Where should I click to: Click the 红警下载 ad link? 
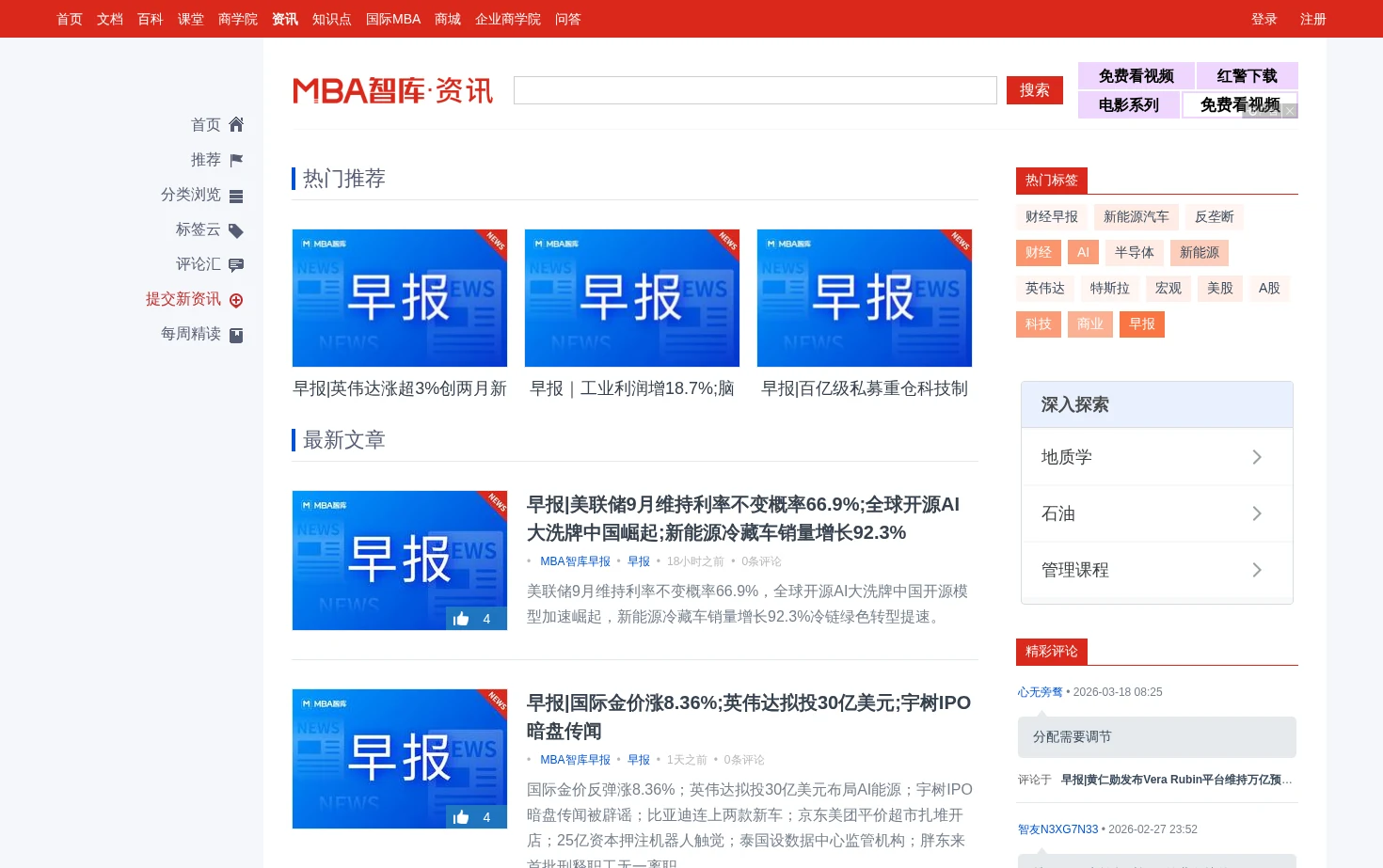[x=1247, y=76]
